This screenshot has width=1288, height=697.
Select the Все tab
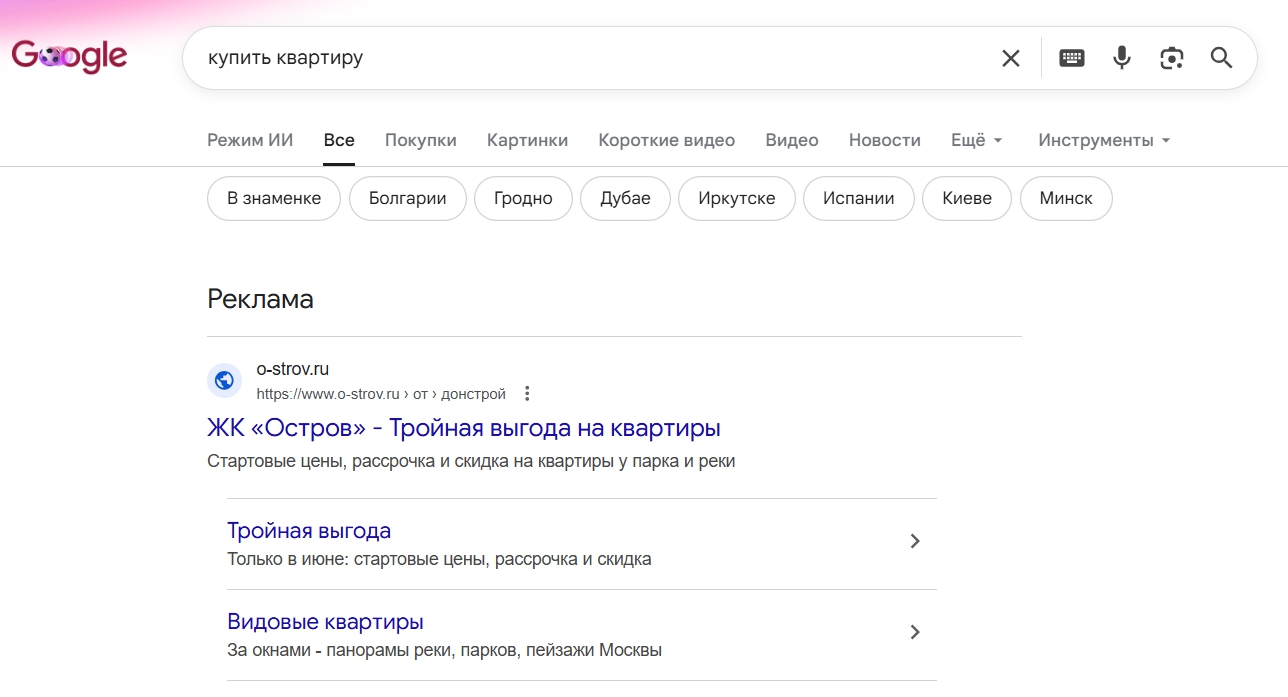(x=339, y=140)
